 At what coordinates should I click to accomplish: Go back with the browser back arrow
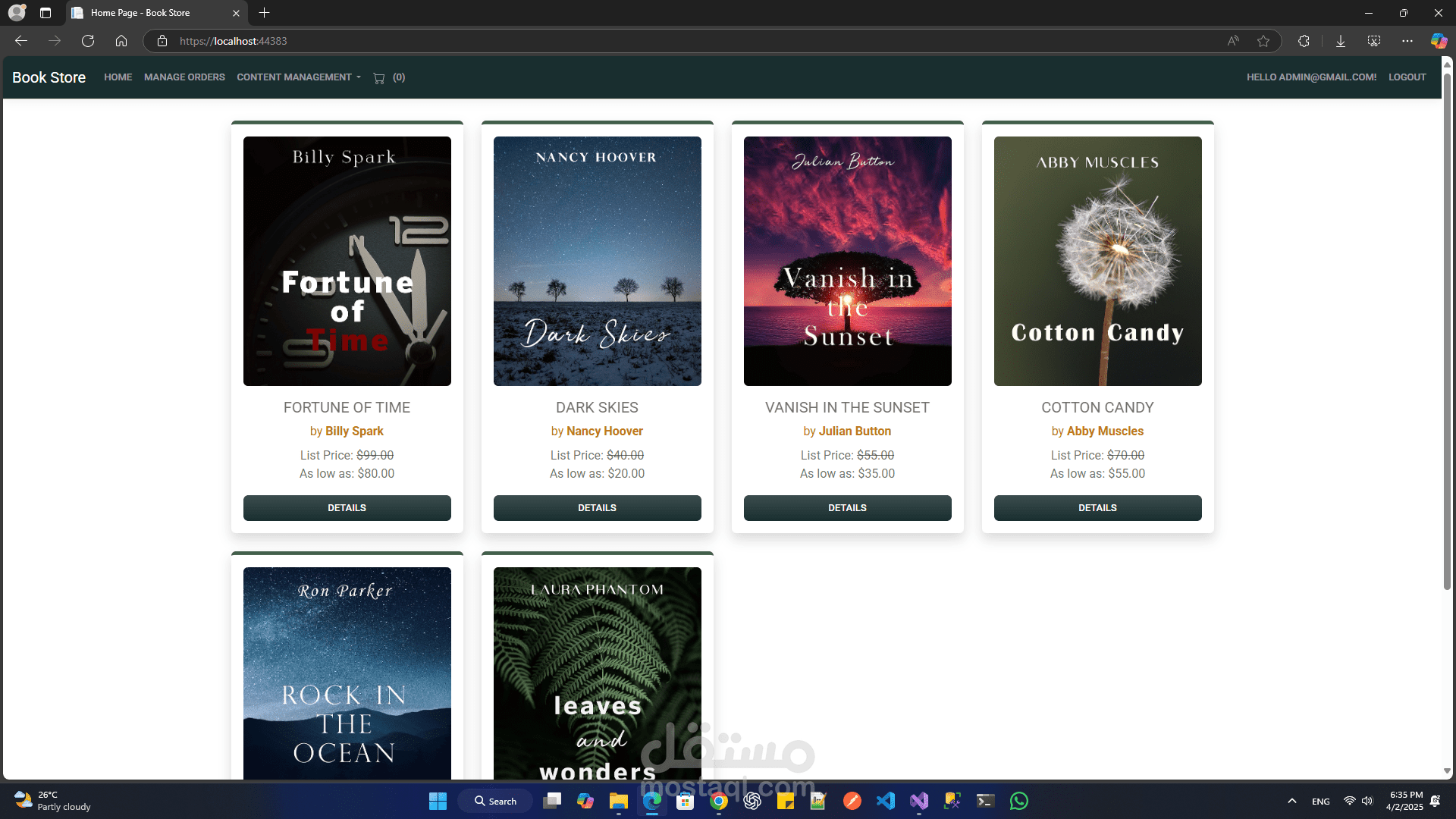[x=21, y=41]
